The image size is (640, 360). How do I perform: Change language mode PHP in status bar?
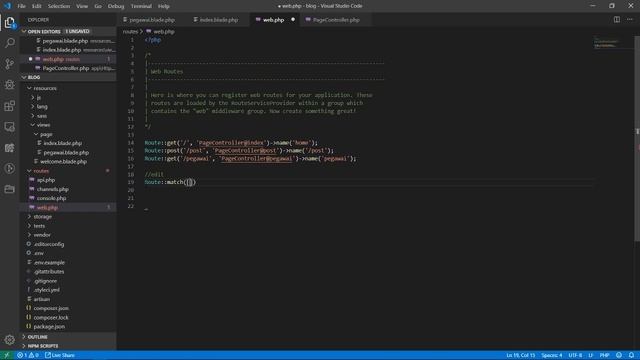604,355
